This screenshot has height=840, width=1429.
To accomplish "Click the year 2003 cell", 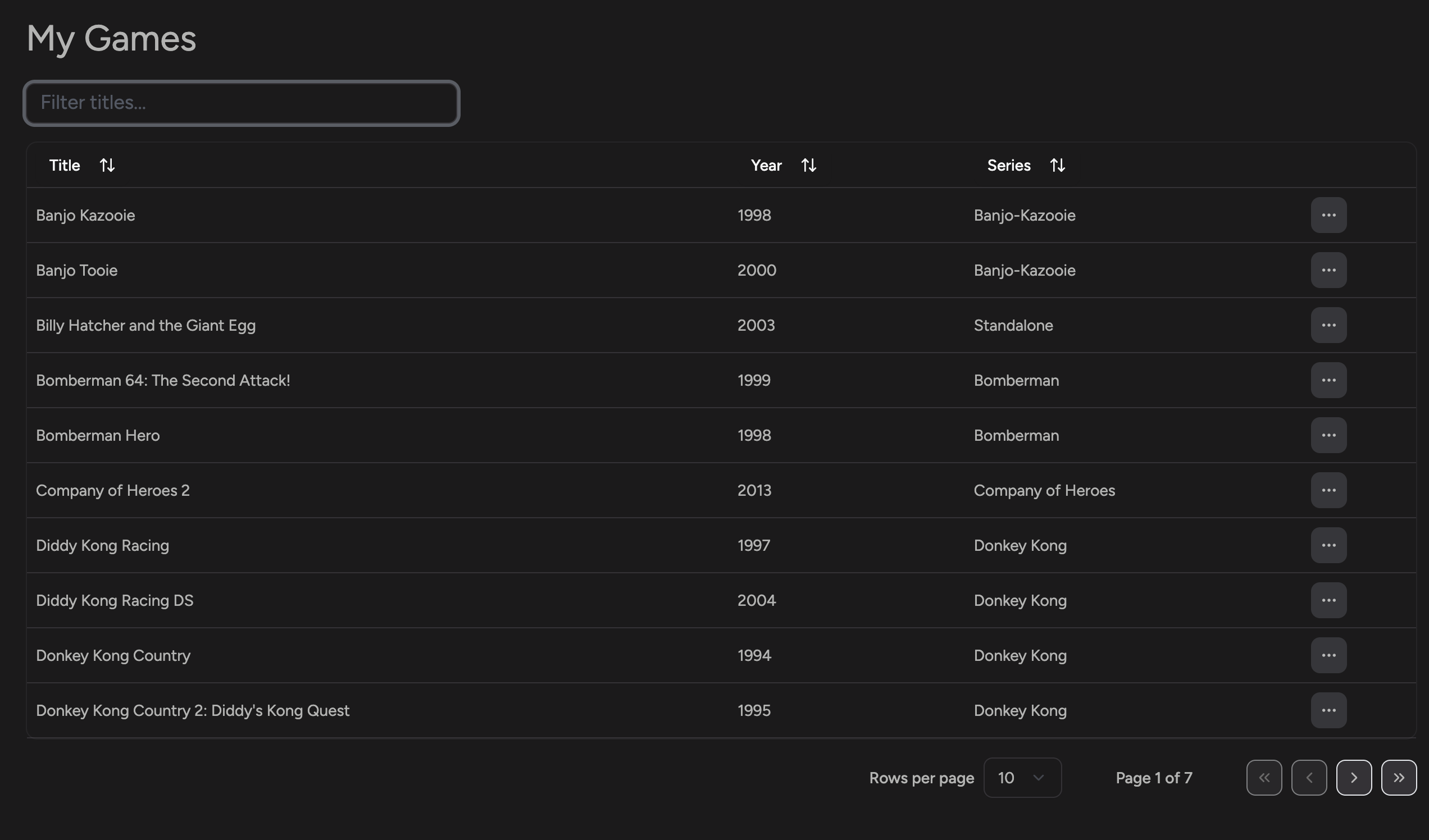I will 756,325.
